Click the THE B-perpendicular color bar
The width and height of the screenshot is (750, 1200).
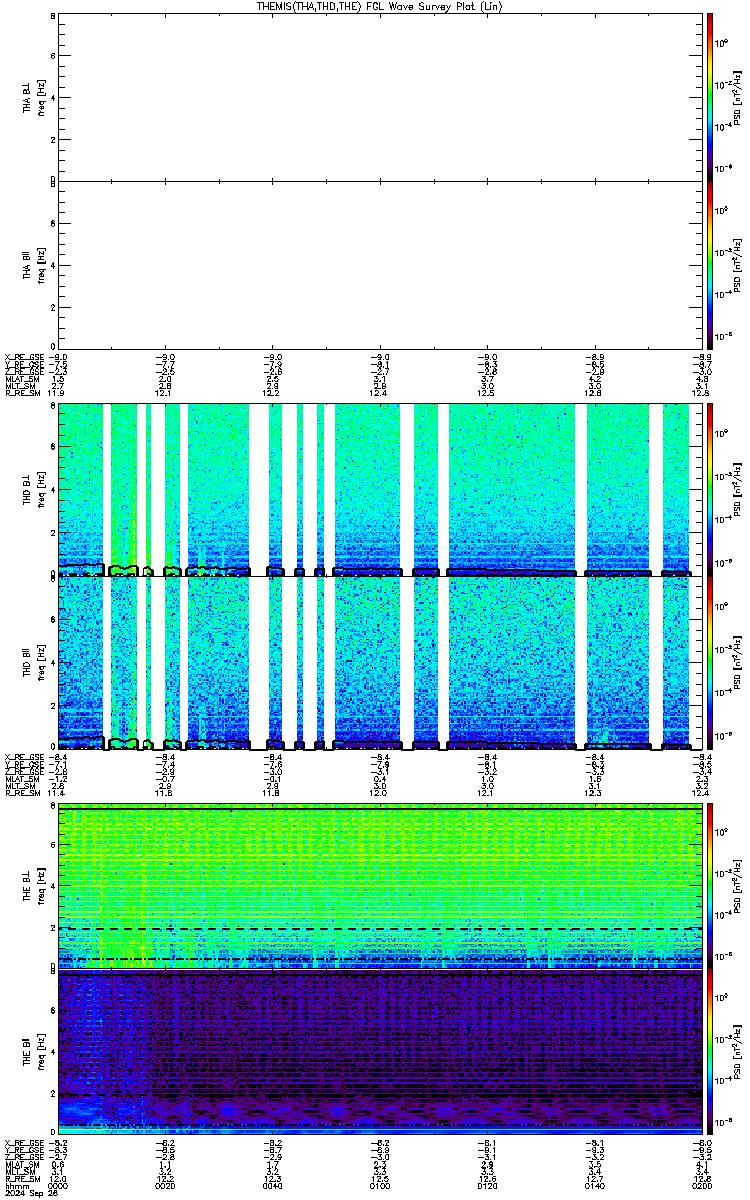(x=709, y=887)
